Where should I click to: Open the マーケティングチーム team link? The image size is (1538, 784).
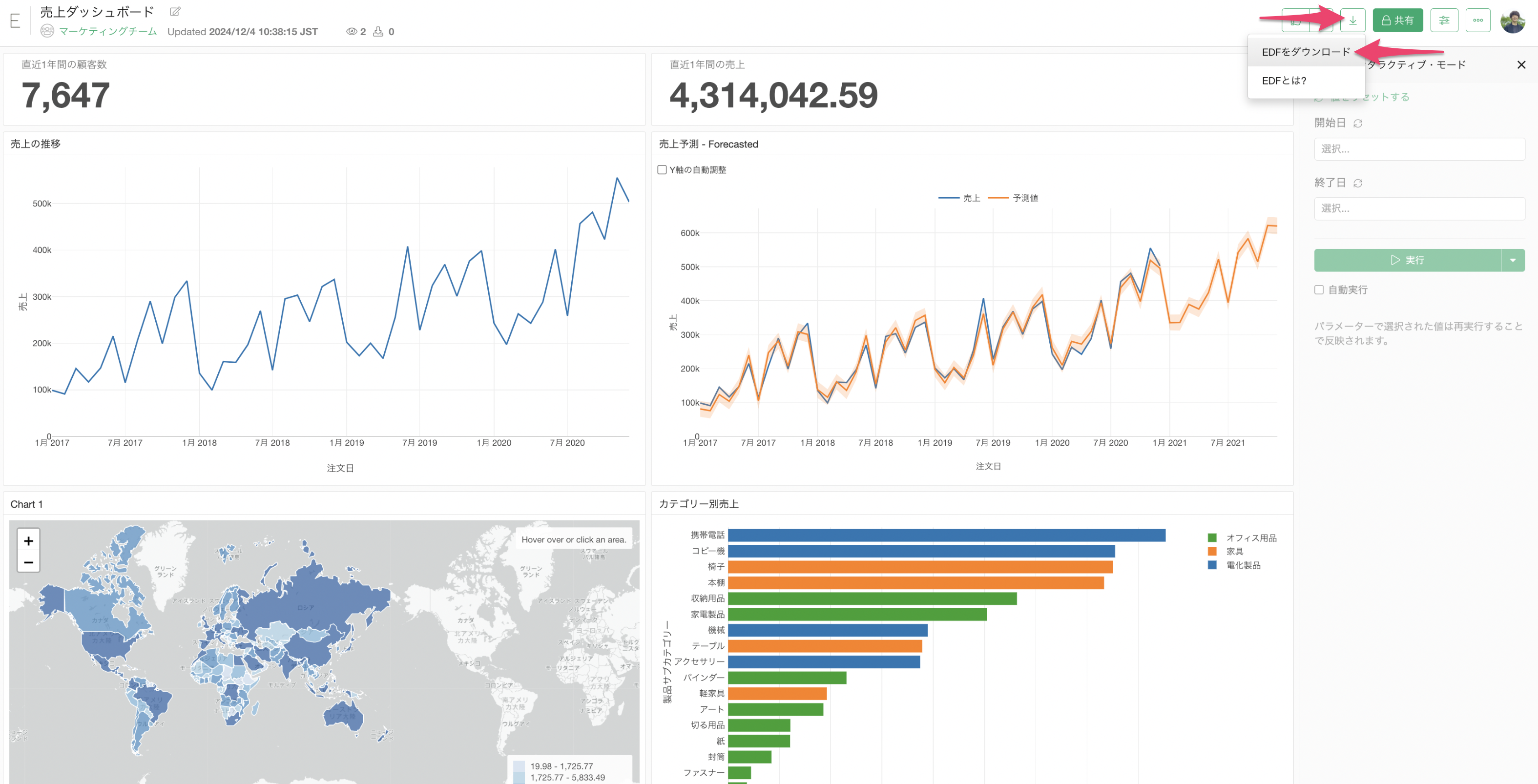107,31
